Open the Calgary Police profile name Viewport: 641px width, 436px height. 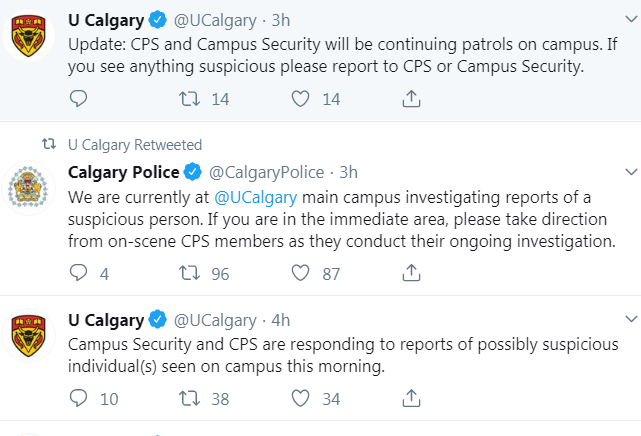click(x=123, y=172)
